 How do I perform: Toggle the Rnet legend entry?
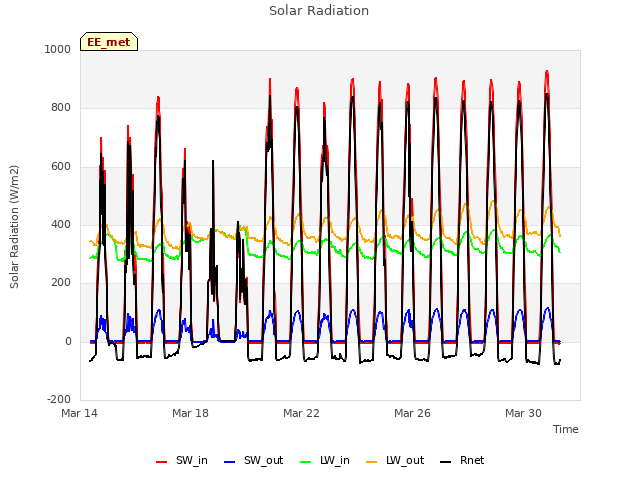(462, 460)
